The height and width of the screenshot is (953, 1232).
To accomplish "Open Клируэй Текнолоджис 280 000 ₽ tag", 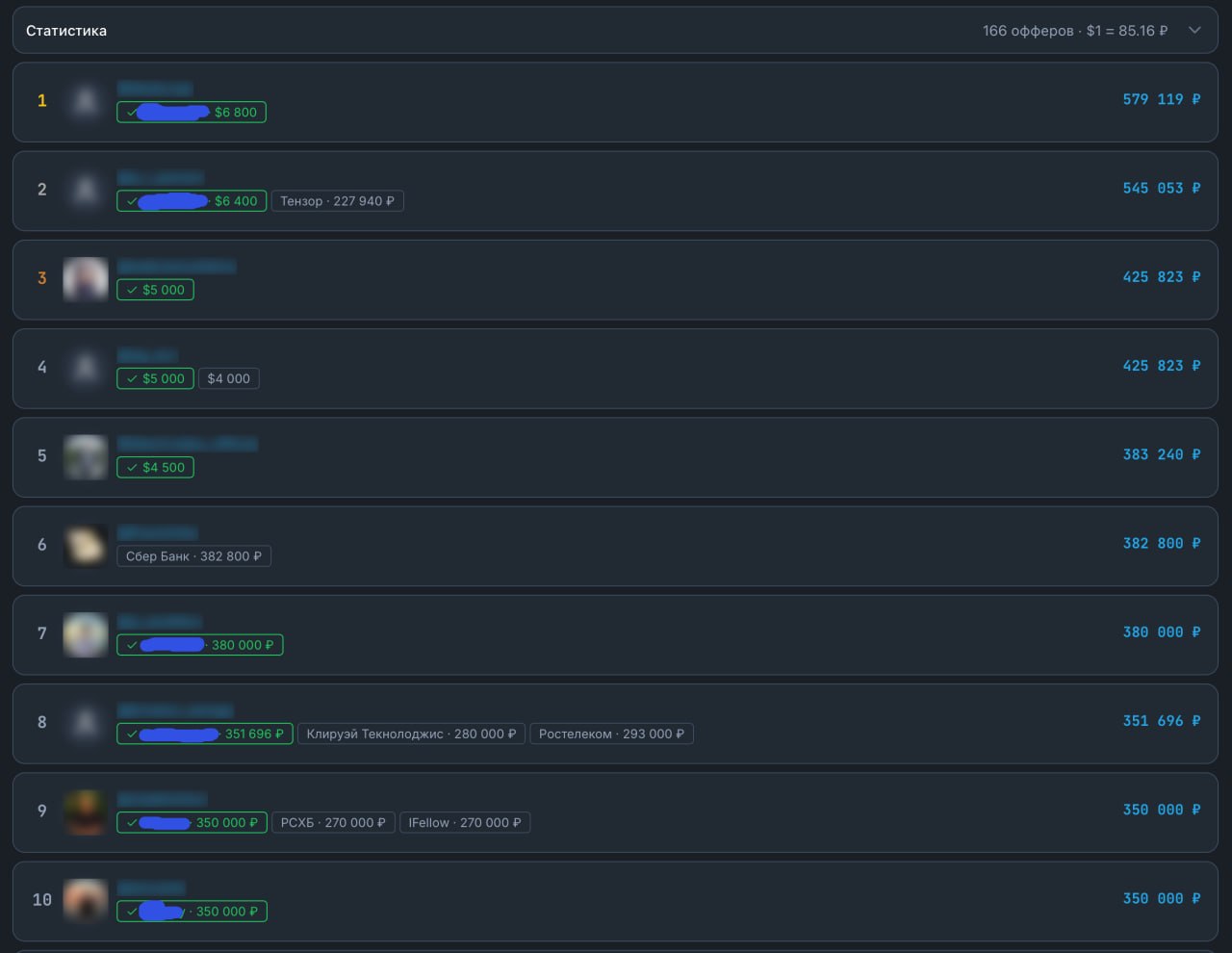I will [411, 734].
